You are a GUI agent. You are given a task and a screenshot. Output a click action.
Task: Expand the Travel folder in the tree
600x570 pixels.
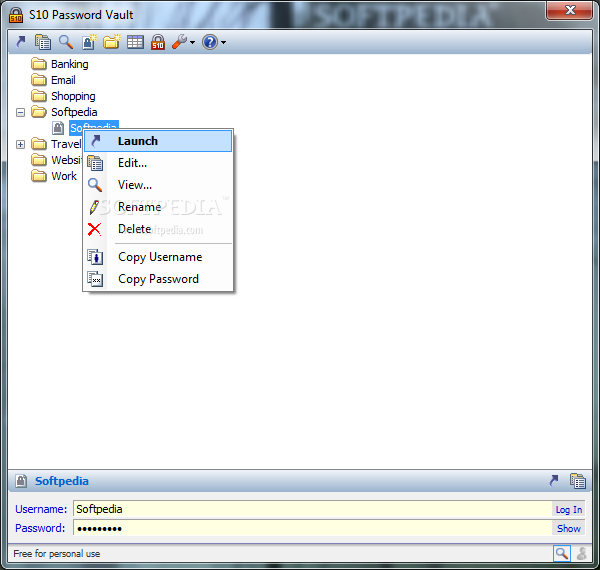(21, 145)
